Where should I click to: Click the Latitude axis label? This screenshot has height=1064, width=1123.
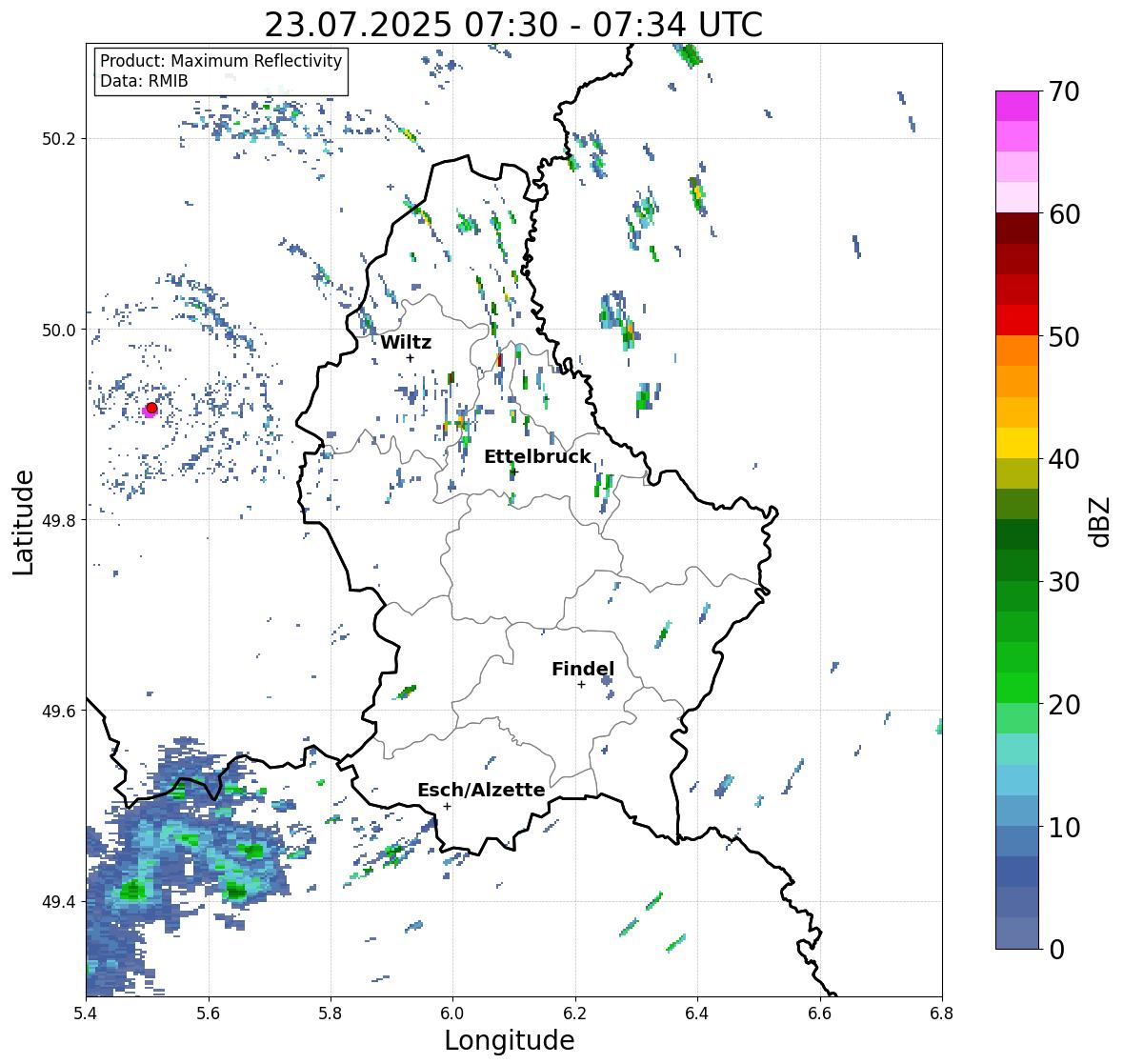click(24, 522)
